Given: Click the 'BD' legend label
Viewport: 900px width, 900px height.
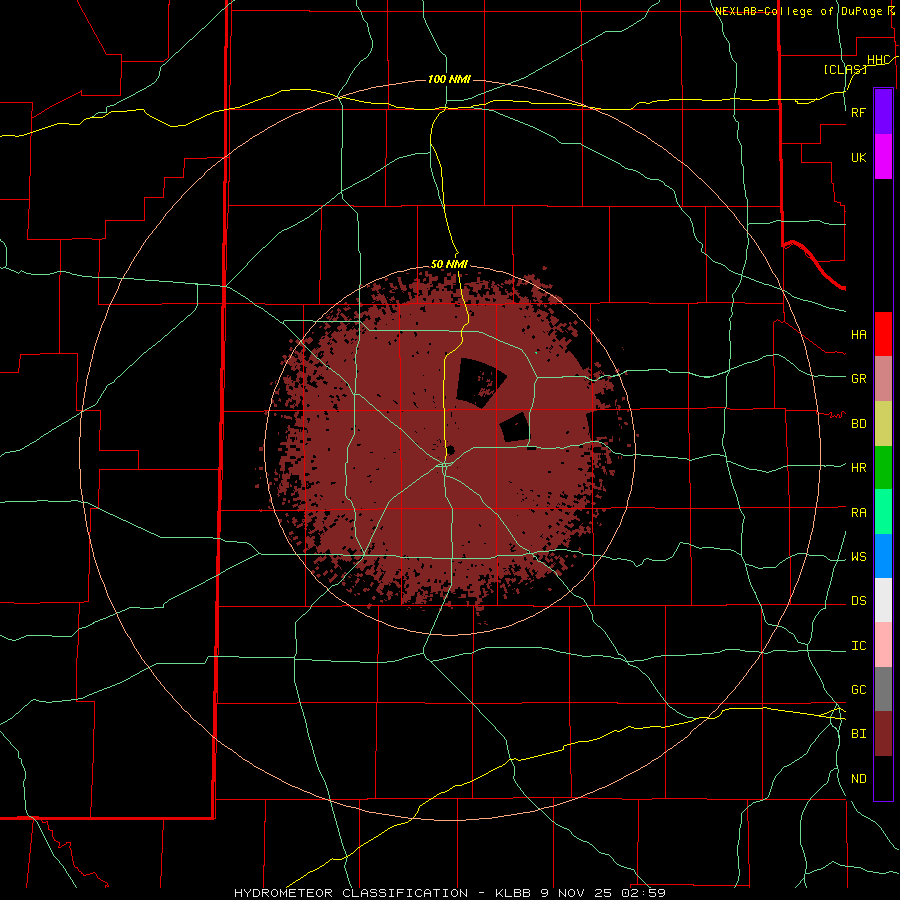Looking at the screenshot, I should (859, 424).
